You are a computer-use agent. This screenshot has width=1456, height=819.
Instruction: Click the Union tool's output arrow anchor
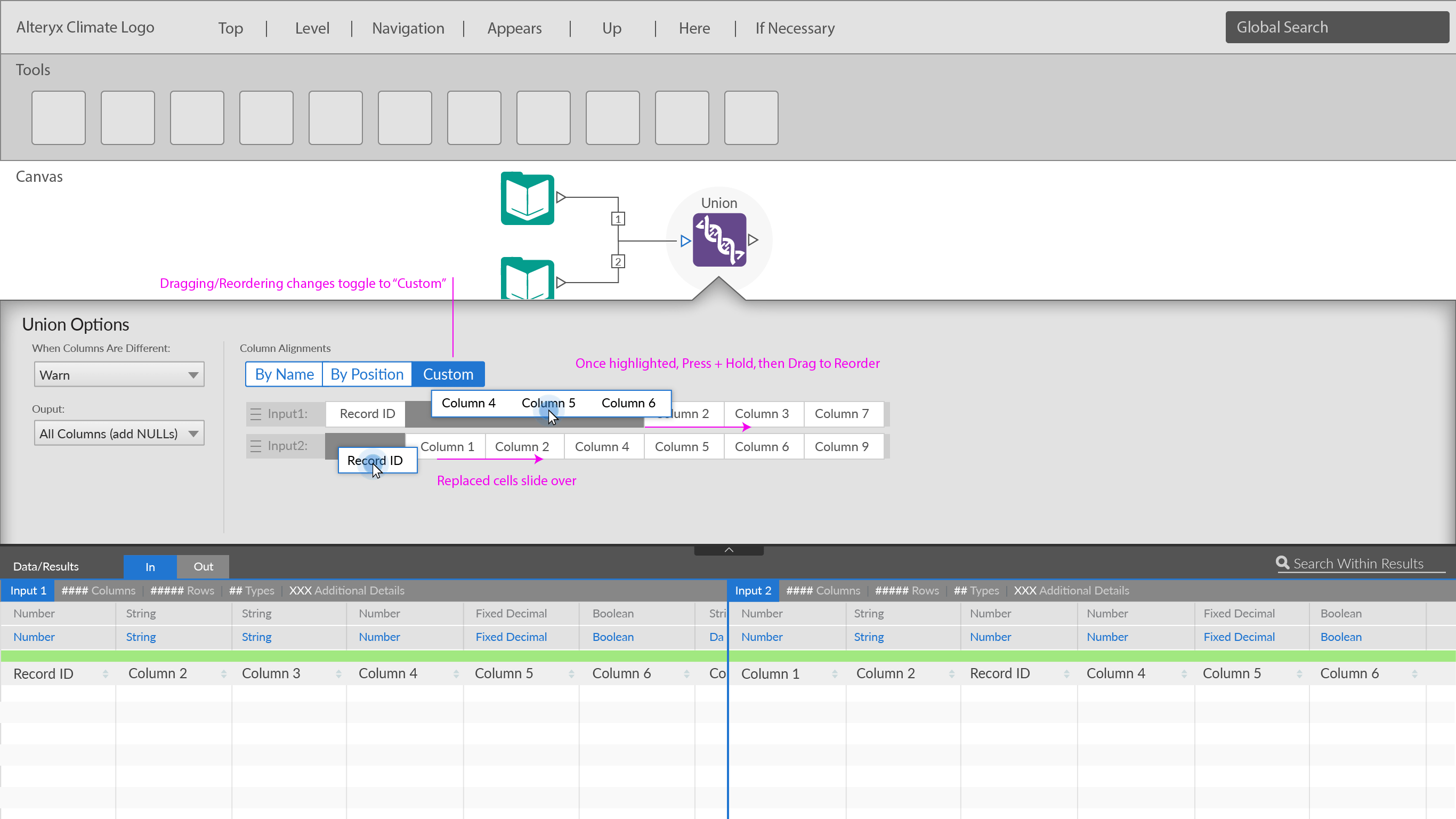point(753,240)
